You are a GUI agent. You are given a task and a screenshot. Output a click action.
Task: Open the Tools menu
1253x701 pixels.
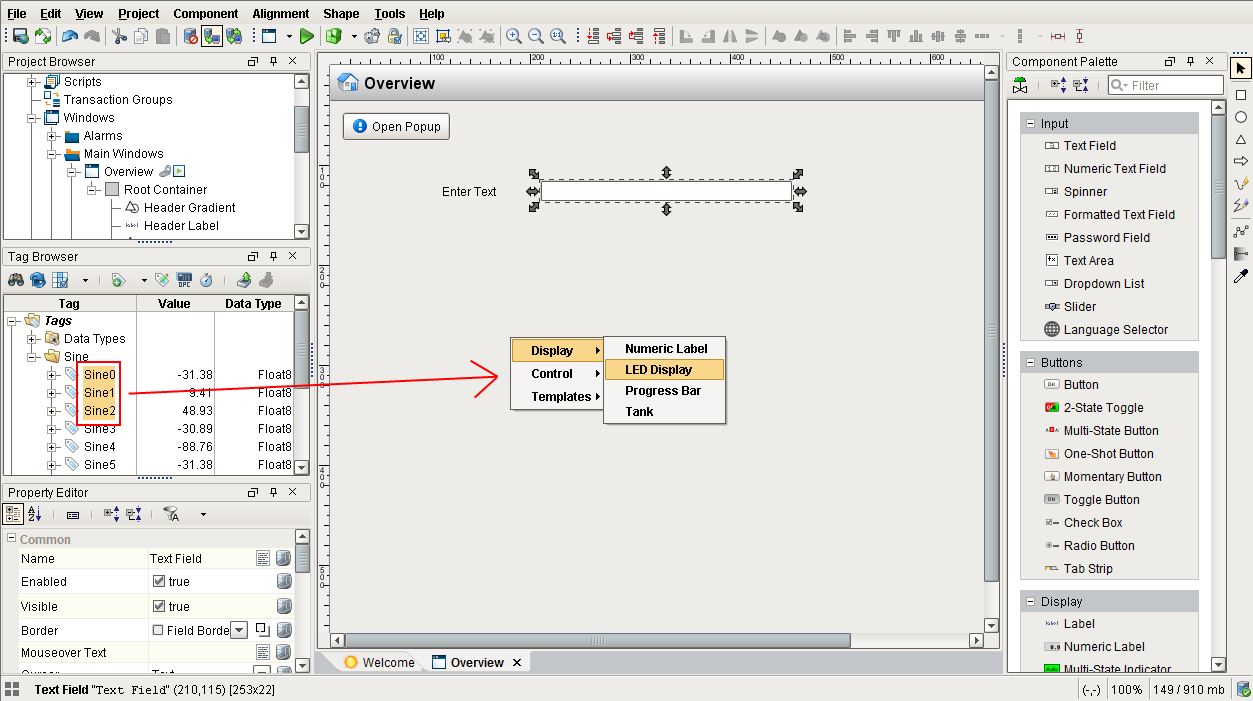[x=389, y=13]
